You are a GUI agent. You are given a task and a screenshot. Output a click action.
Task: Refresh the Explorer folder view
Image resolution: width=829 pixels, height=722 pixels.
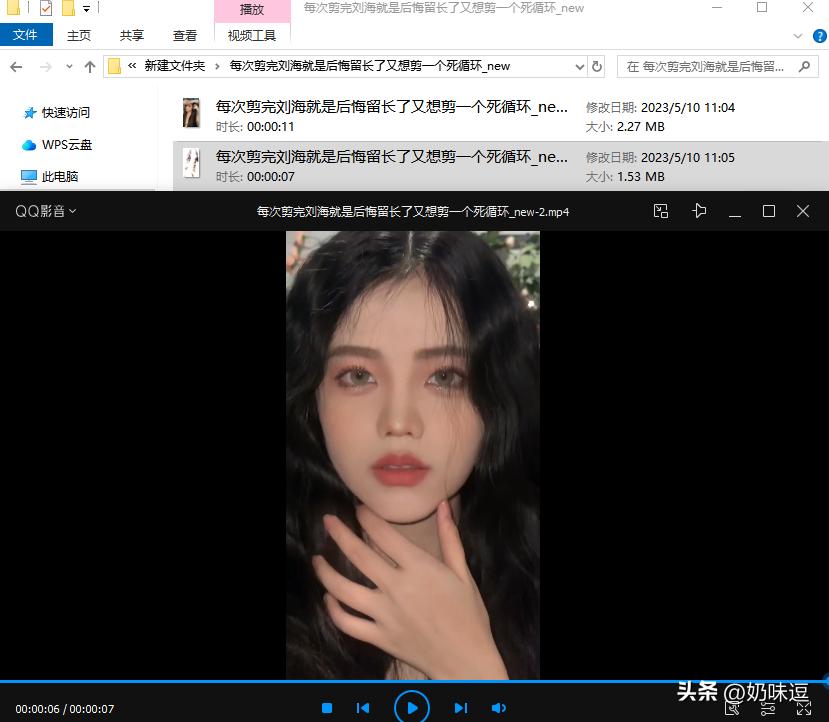tap(597, 66)
